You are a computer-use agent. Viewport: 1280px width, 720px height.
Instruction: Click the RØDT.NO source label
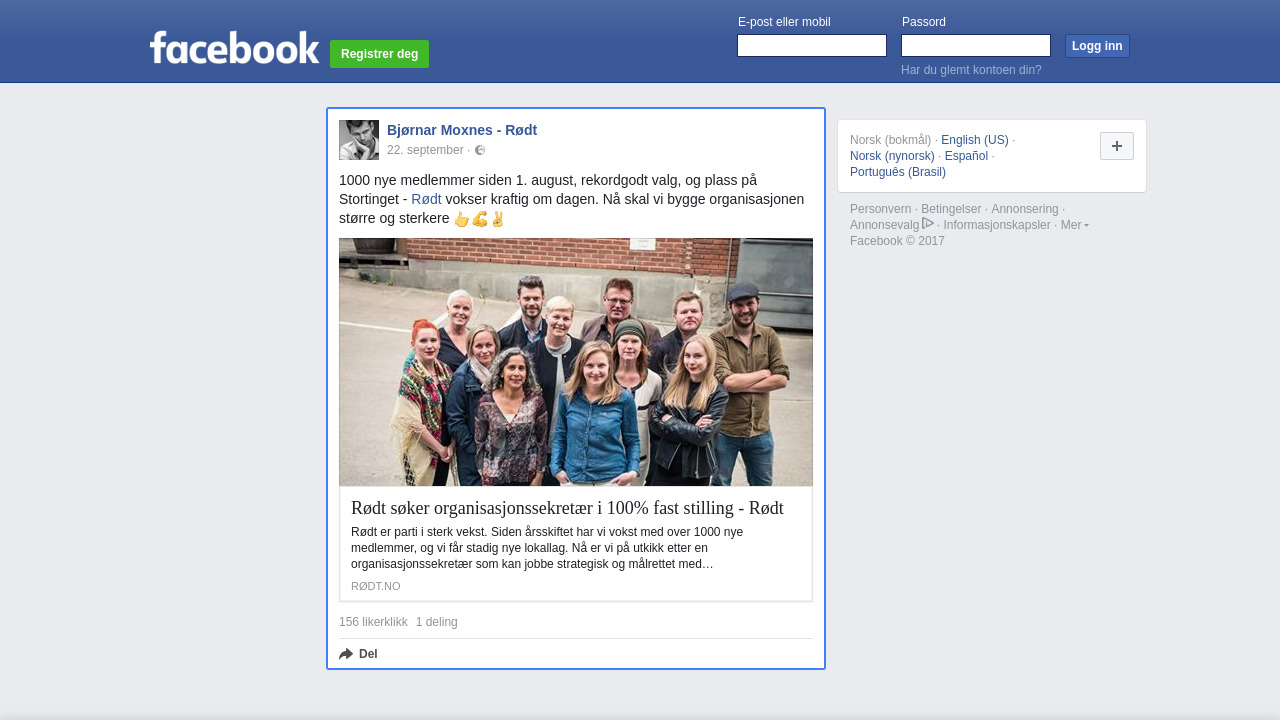(376, 586)
